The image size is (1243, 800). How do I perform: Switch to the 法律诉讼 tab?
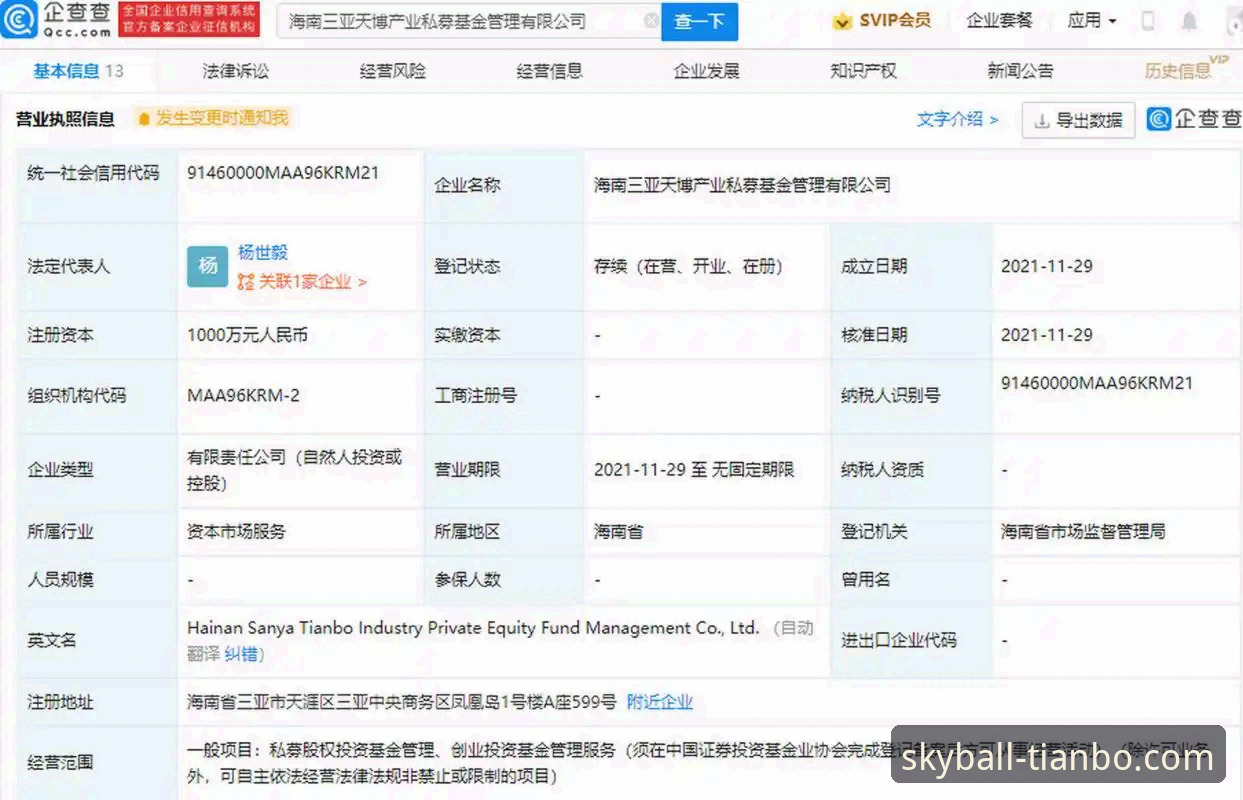point(235,70)
